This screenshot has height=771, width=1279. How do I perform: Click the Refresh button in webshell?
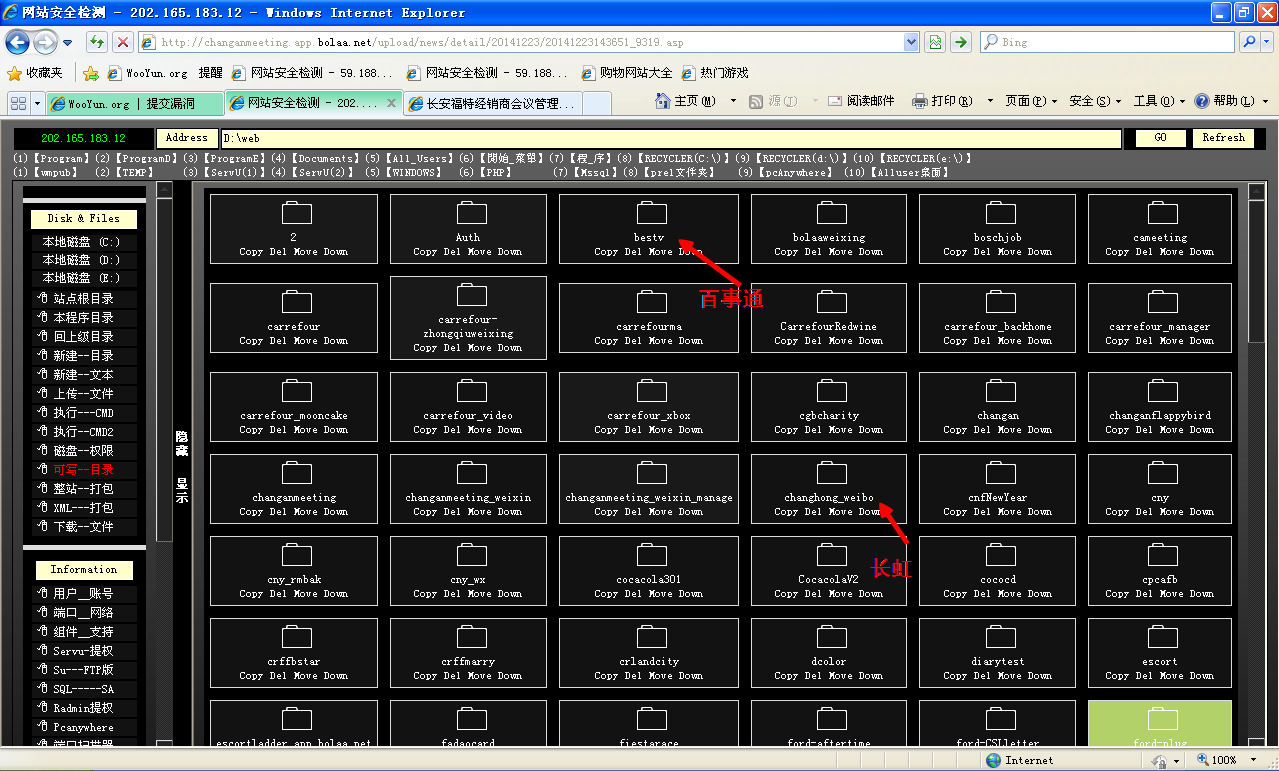(1224, 138)
